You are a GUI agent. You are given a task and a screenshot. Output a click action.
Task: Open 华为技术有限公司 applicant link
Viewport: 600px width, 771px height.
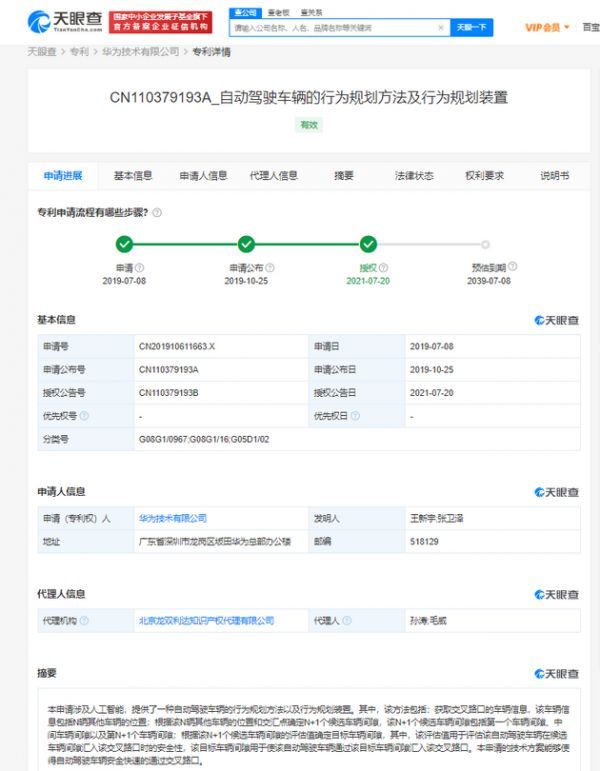point(173,518)
